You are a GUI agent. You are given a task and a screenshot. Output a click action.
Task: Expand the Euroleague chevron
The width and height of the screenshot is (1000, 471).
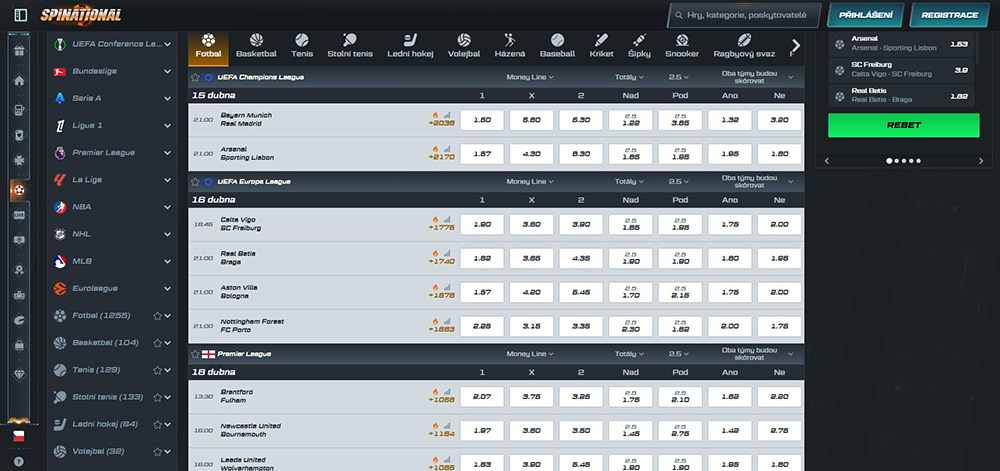point(167,288)
